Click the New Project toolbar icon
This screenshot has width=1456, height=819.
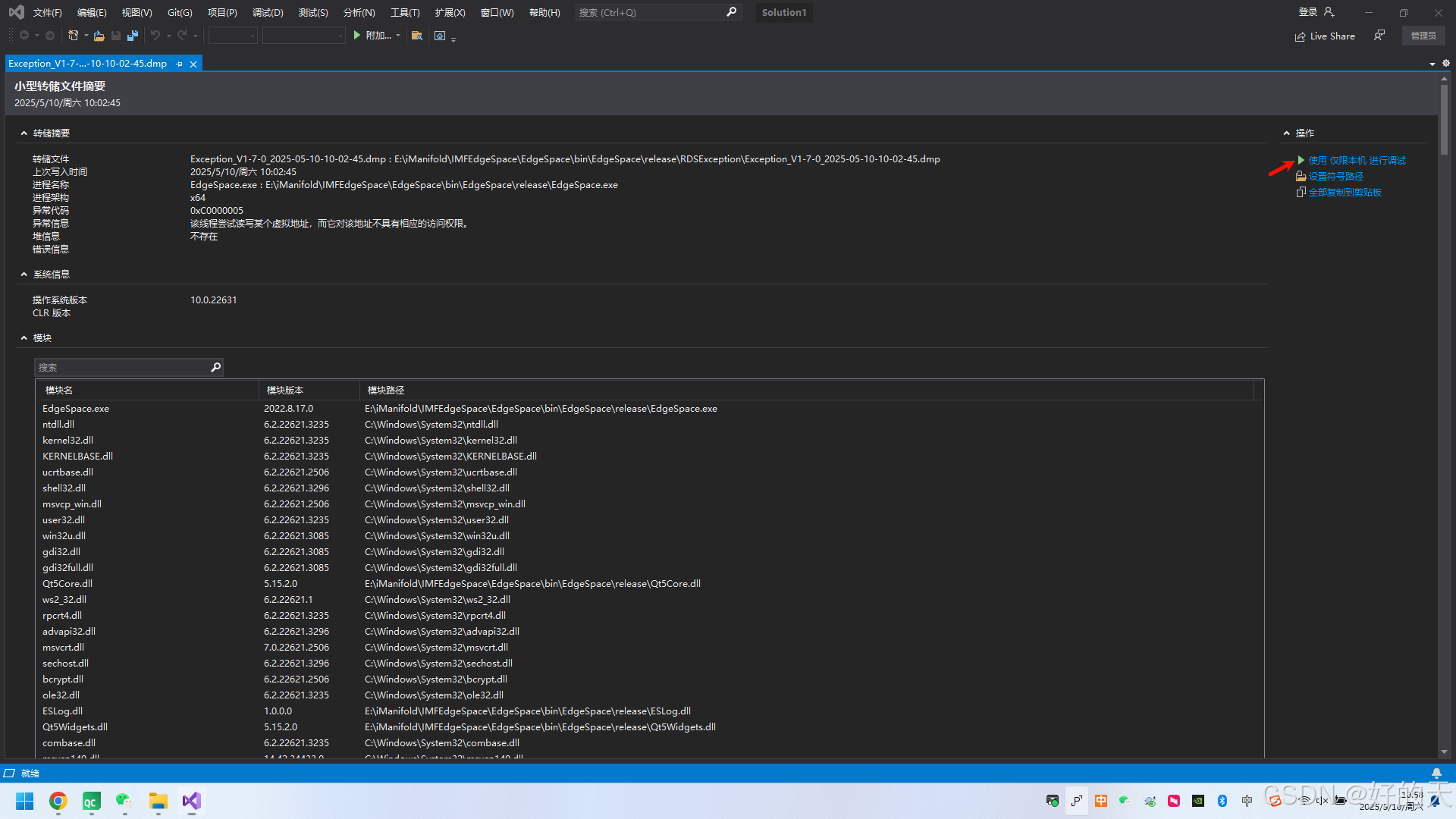pos(73,36)
